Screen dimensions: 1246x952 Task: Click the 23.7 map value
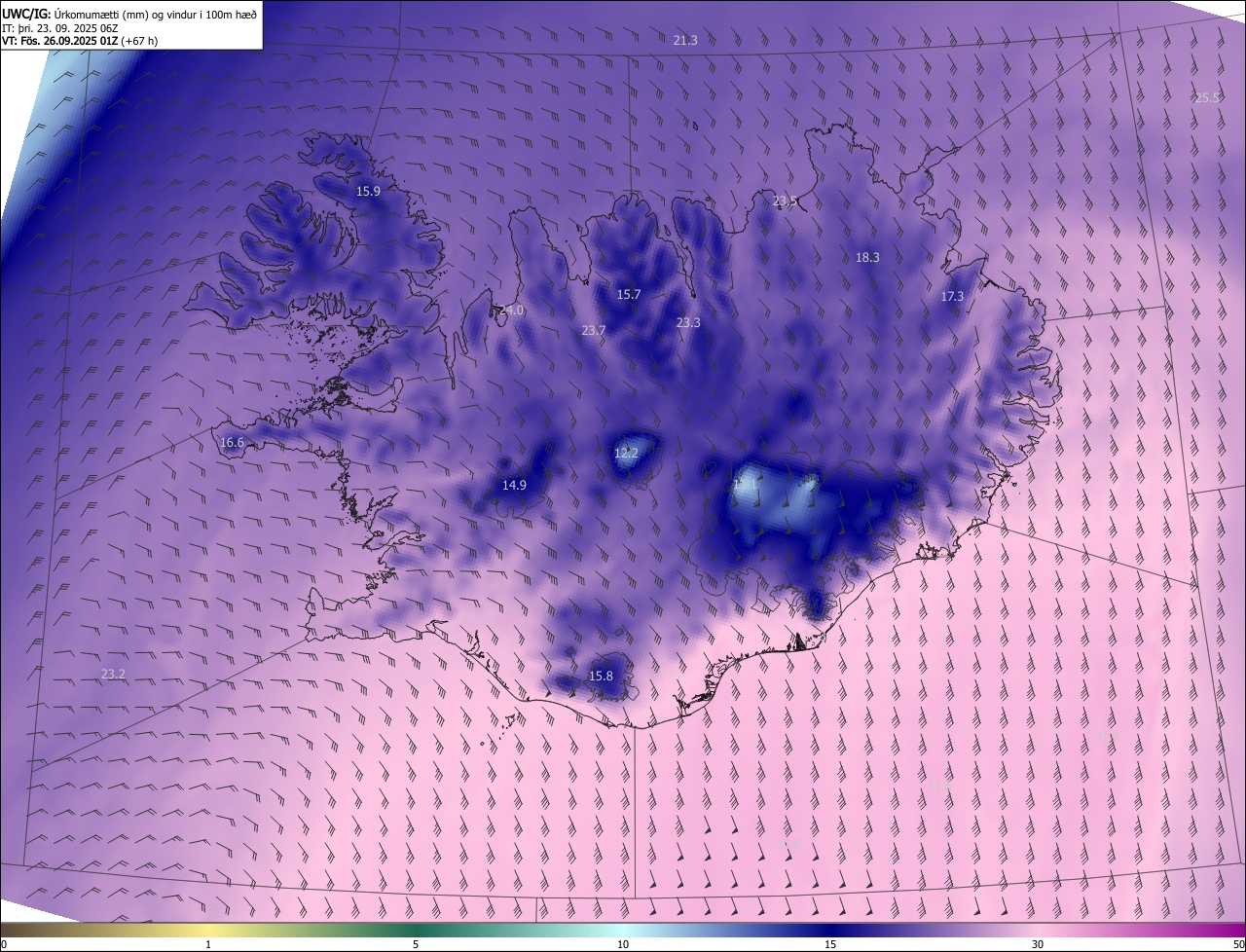[594, 330]
